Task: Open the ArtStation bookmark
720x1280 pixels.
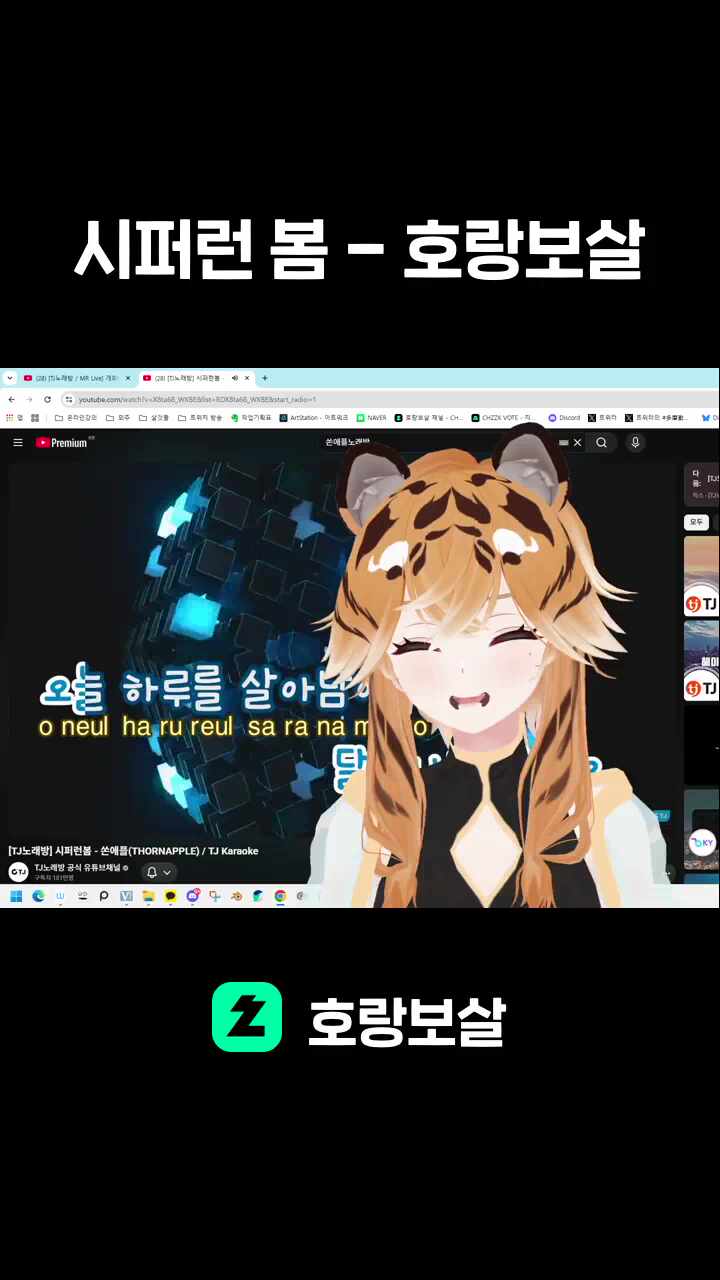Action: click(x=314, y=418)
